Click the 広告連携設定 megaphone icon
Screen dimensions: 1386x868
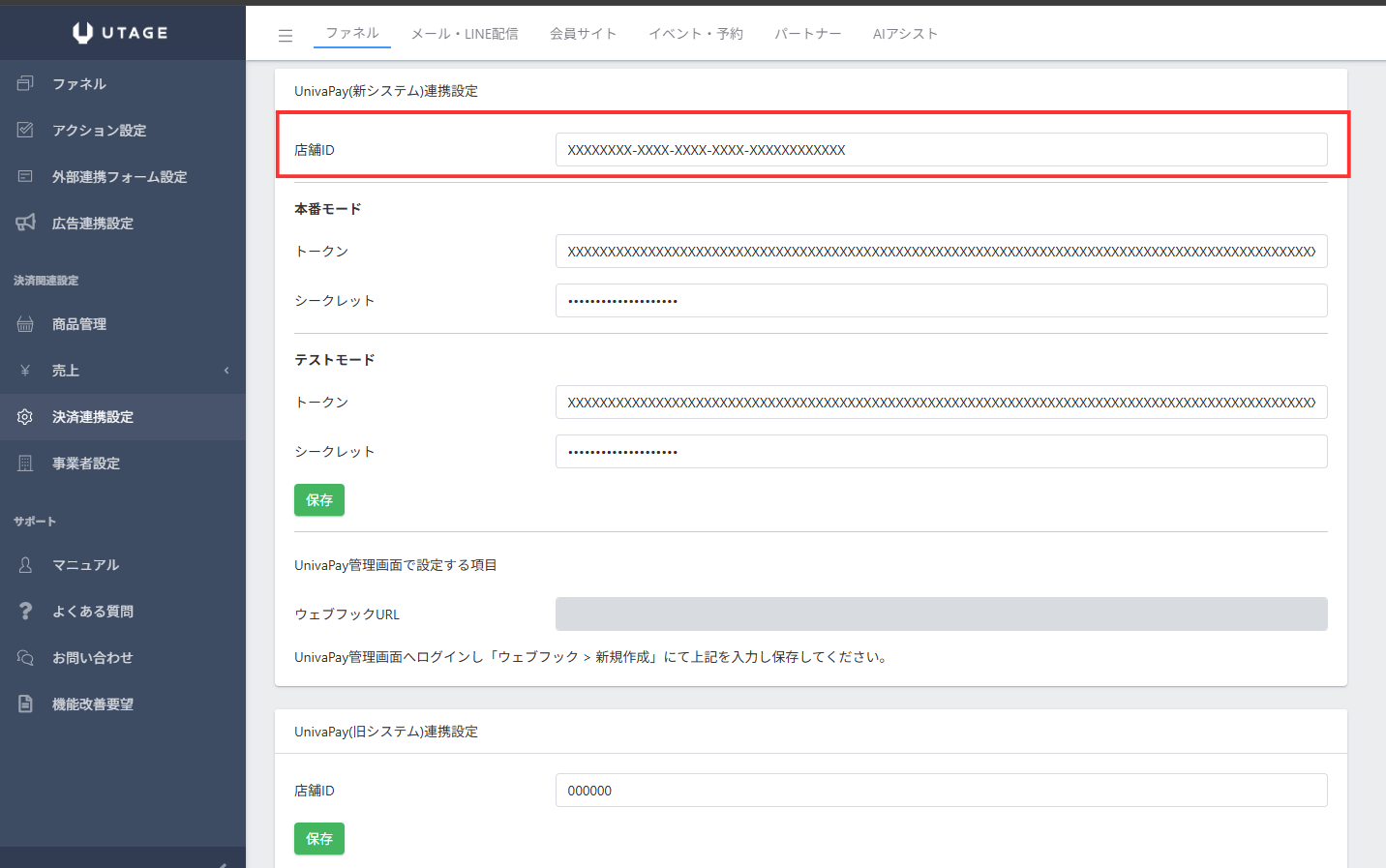pyautogui.click(x=25, y=224)
